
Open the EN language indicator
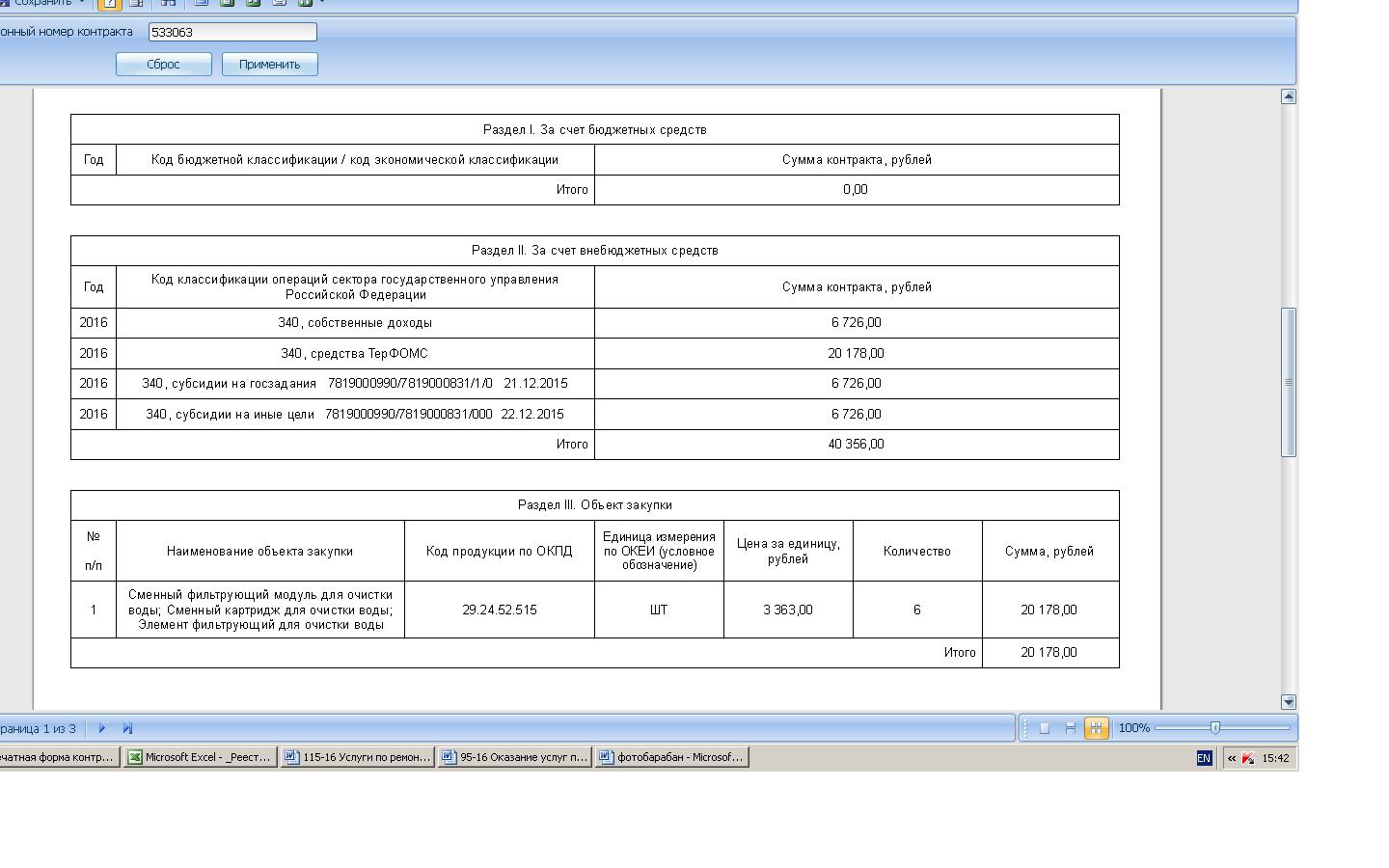pyautogui.click(x=1204, y=758)
